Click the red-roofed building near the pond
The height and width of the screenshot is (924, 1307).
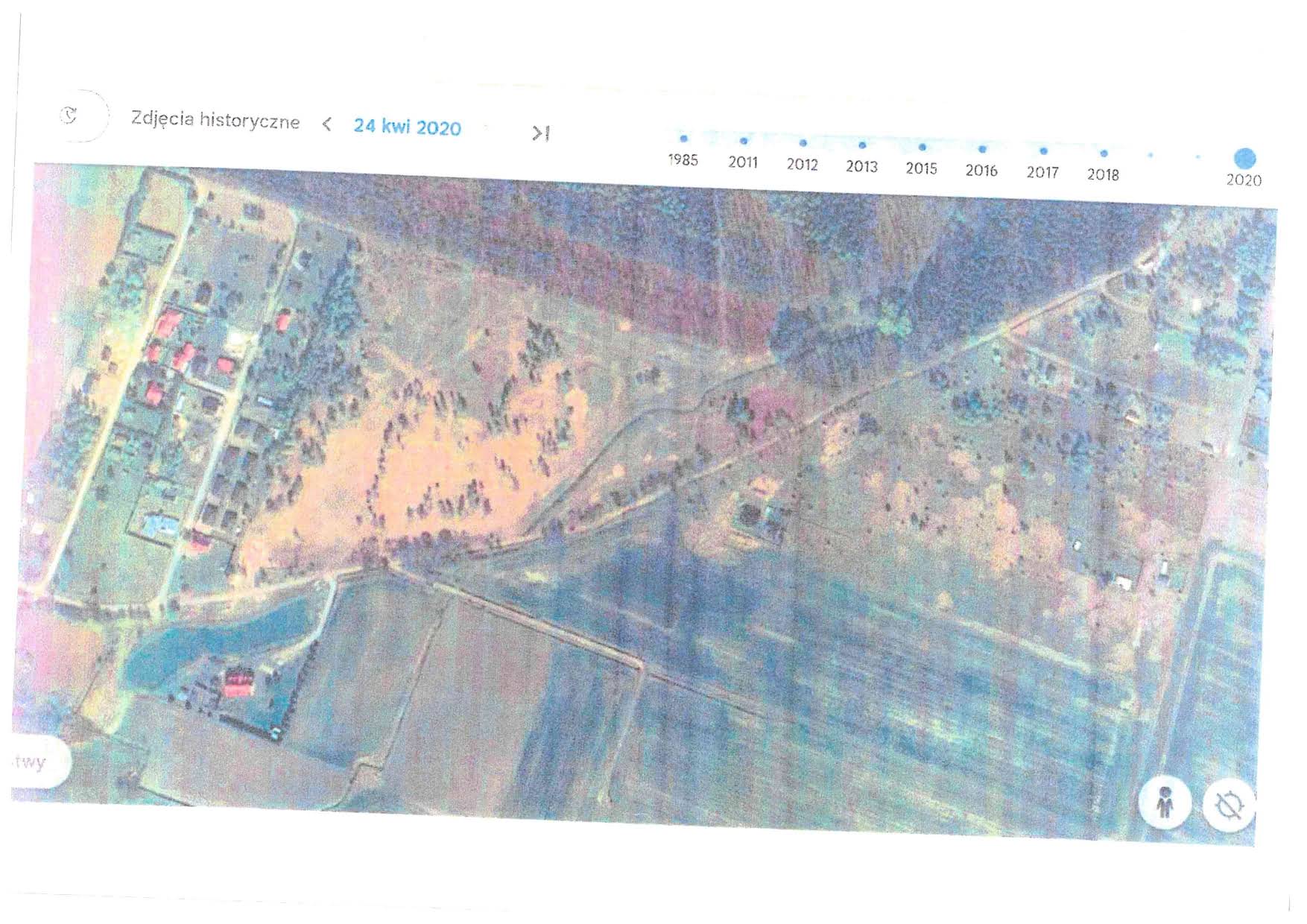pyautogui.click(x=240, y=682)
